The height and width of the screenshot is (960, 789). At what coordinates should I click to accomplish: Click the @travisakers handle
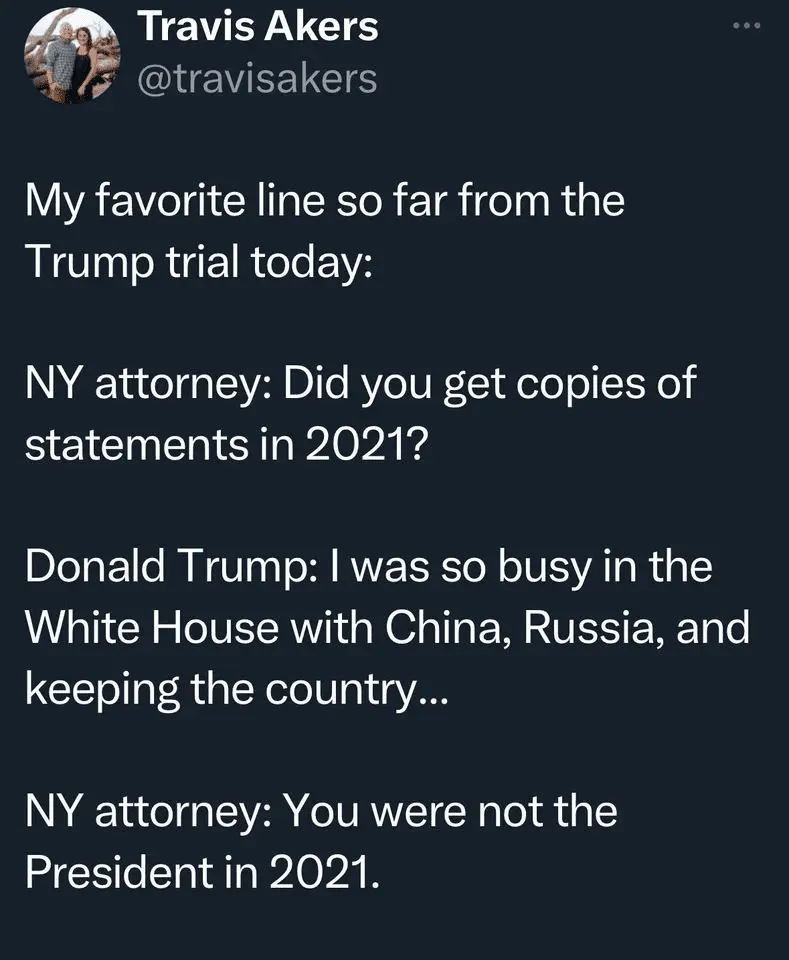255,78
